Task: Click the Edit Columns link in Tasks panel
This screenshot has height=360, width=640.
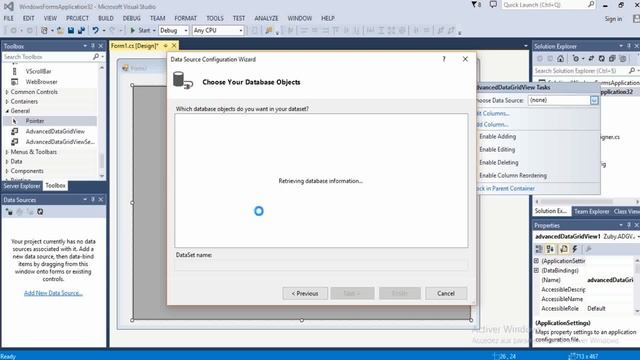Action: [493, 113]
